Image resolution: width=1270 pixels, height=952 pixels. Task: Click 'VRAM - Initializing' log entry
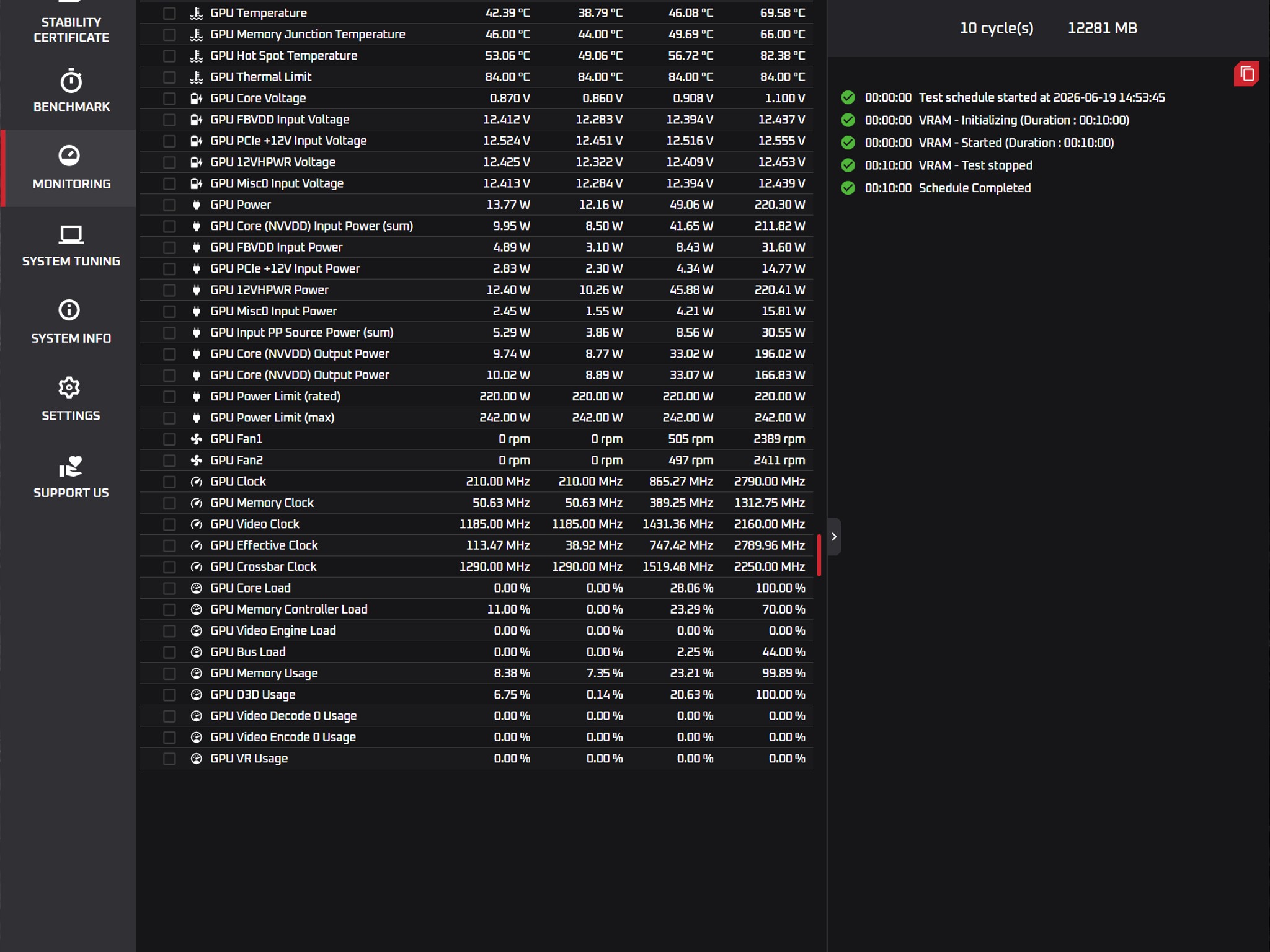click(1024, 120)
